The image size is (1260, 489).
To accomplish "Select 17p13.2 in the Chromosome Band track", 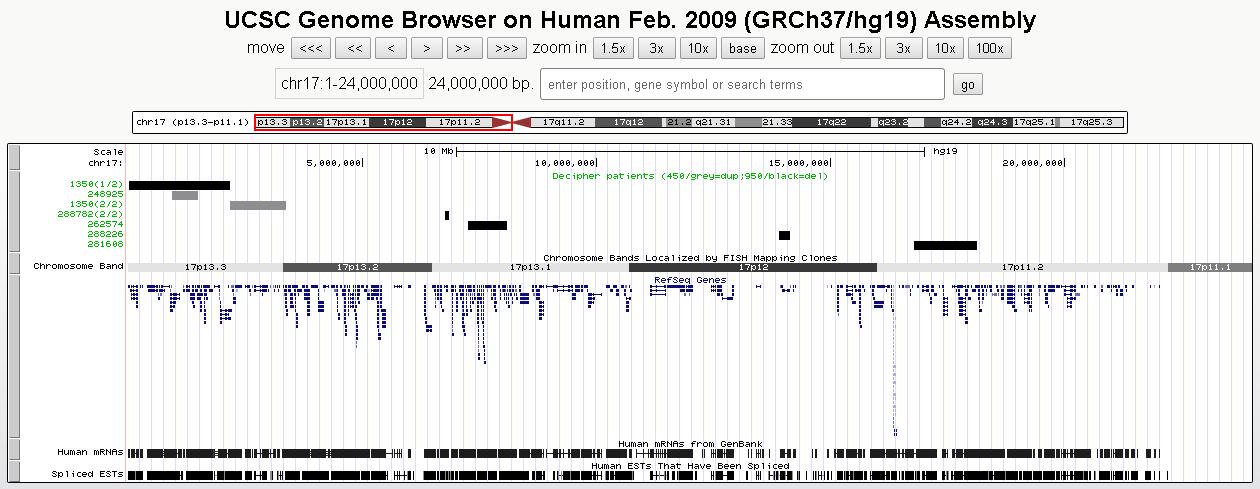I will pos(357,267).
